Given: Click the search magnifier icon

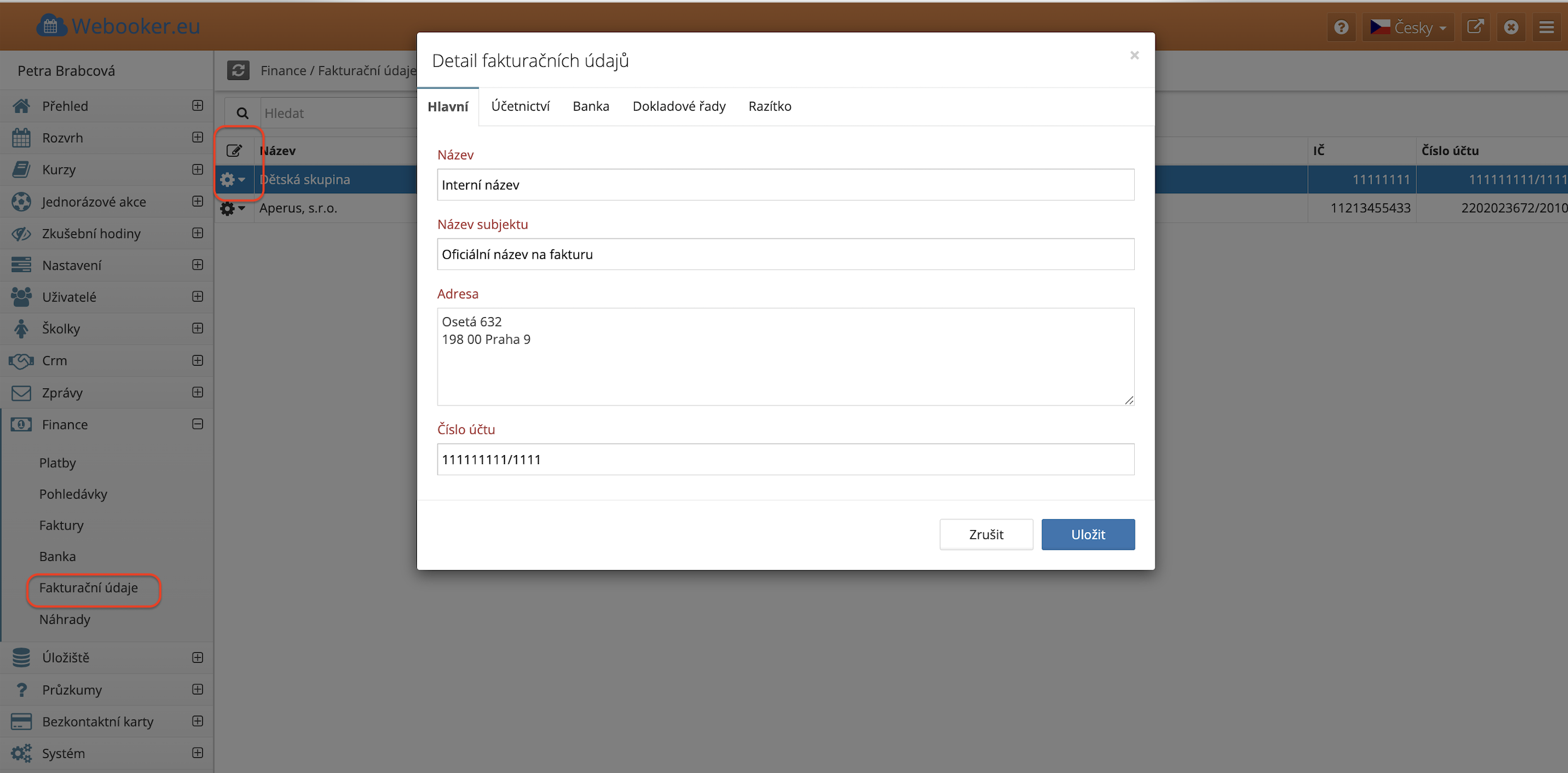Looking at the screenshot, I should [242, 113].
